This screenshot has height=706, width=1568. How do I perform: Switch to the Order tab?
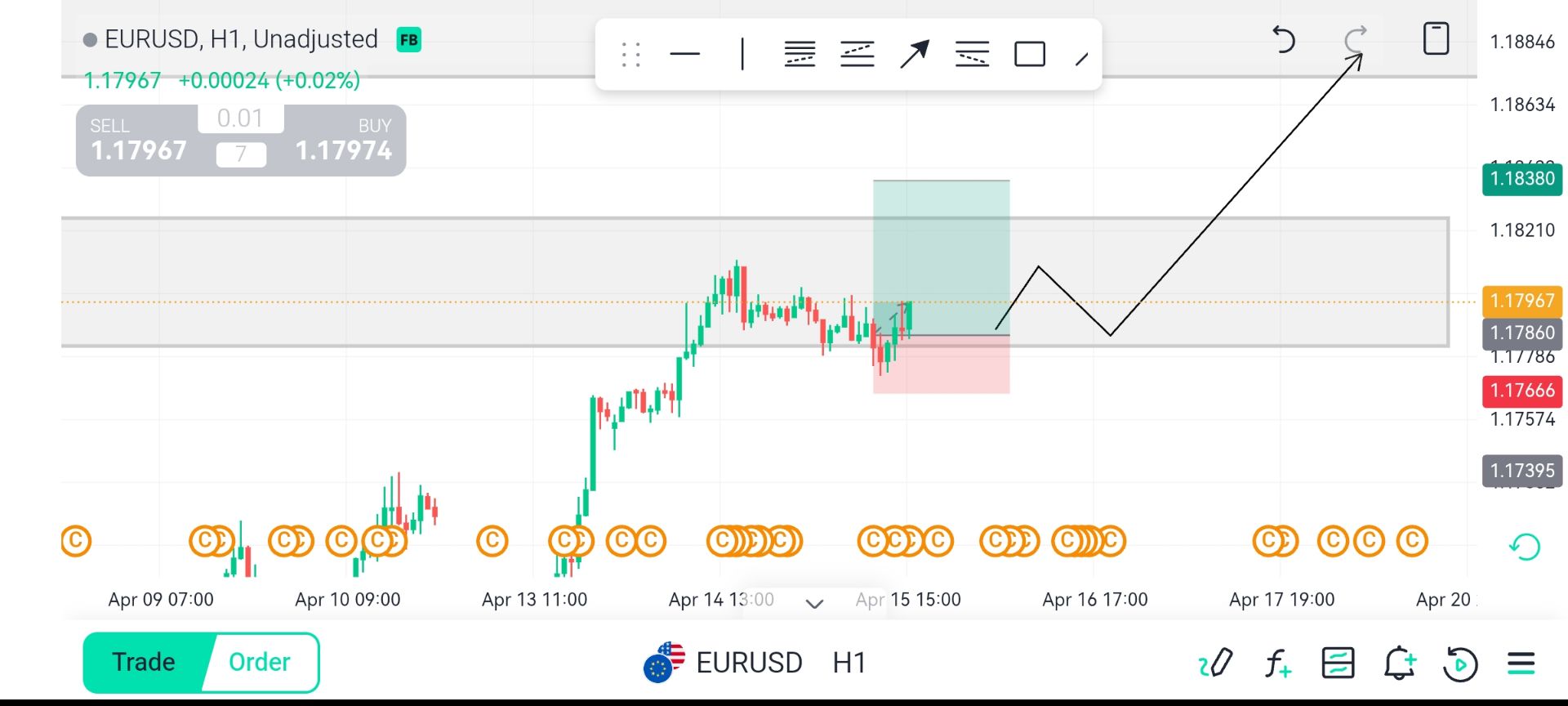260,662
